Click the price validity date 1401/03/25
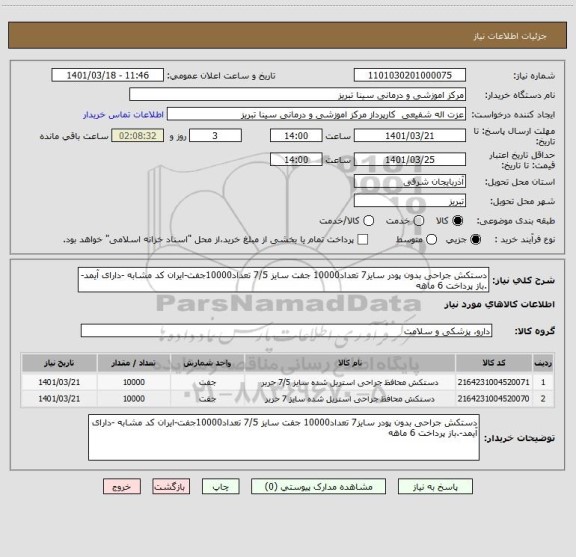576x557 pixels. pos(410,159)
